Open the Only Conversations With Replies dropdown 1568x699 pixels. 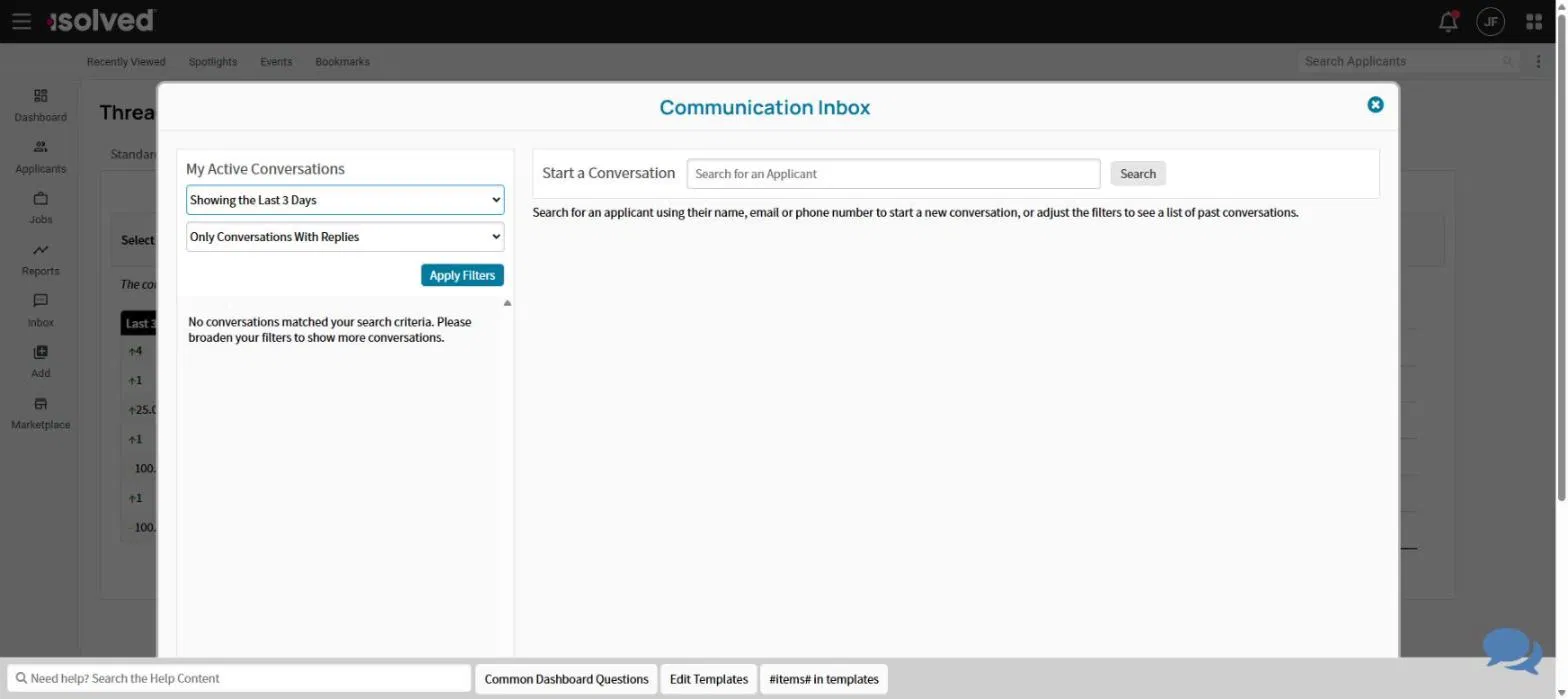[345, 237]
